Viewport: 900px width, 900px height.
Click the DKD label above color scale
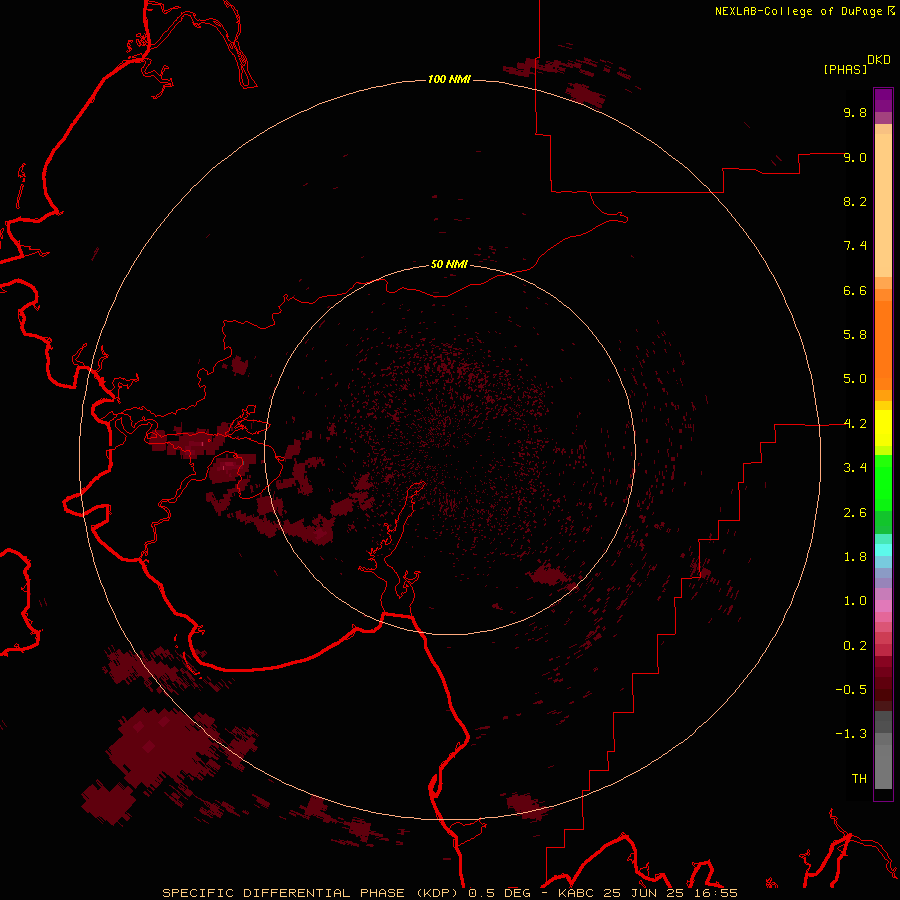click(x=879, y=60)
